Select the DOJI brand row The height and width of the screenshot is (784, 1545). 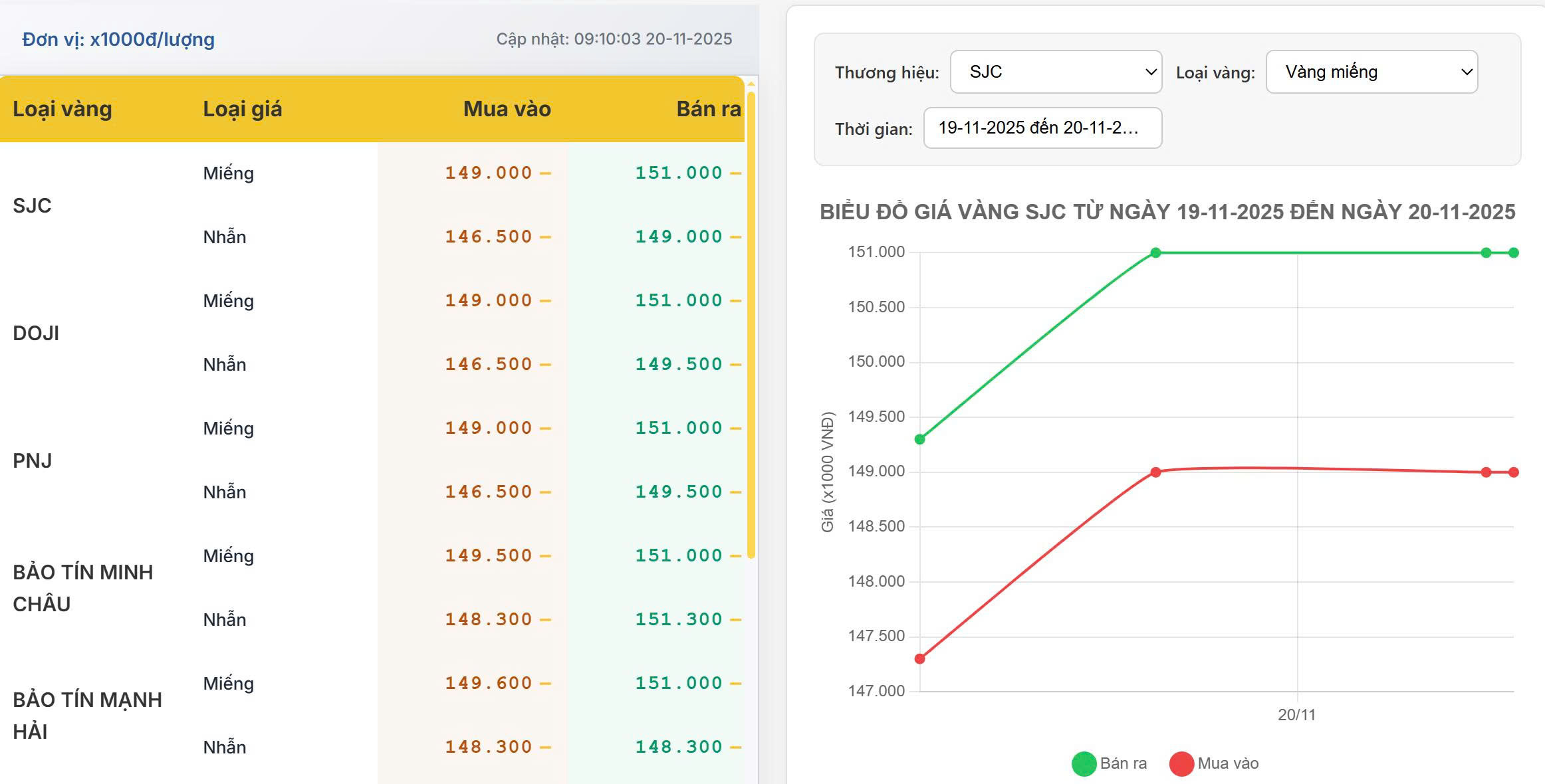[36, 333]
